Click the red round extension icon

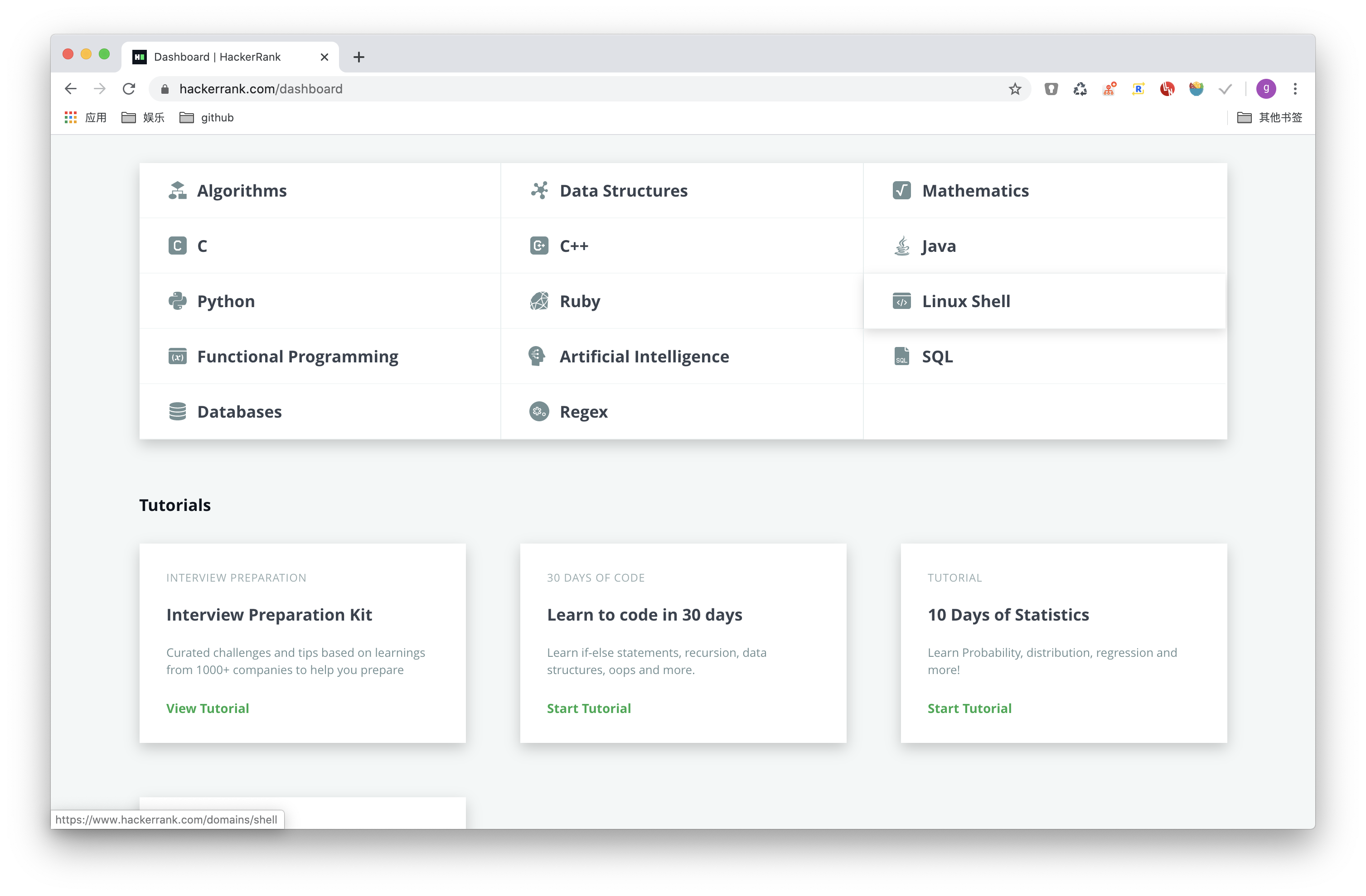[1167, 89]
